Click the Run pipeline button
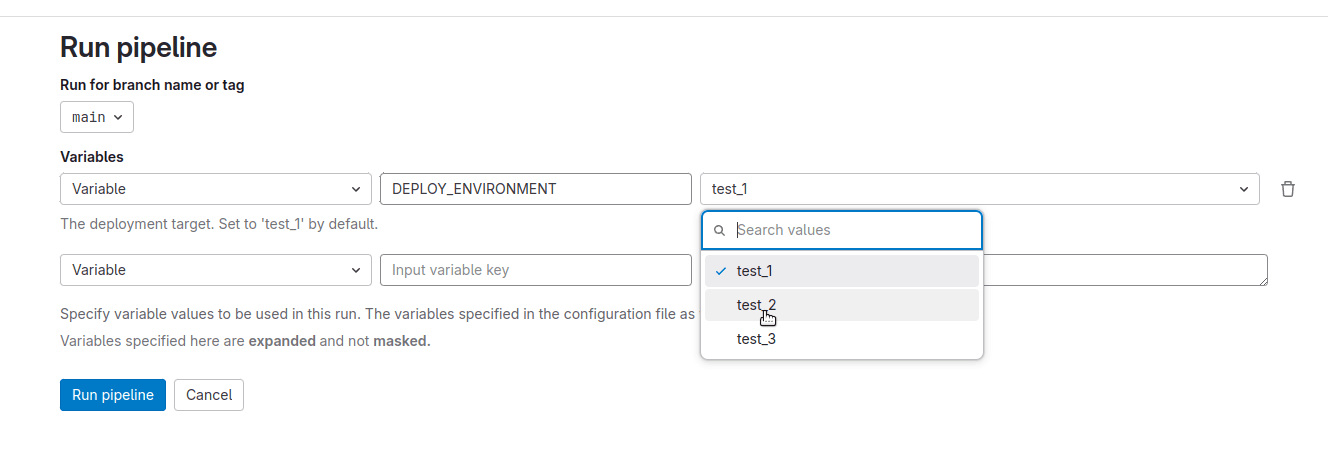 click(113, 395)
